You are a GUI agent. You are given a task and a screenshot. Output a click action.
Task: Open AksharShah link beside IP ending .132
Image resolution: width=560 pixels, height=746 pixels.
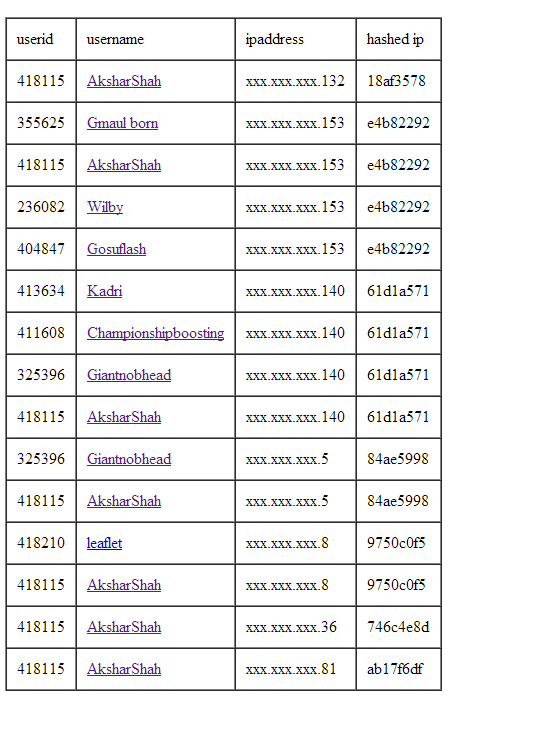pos(124,81)
